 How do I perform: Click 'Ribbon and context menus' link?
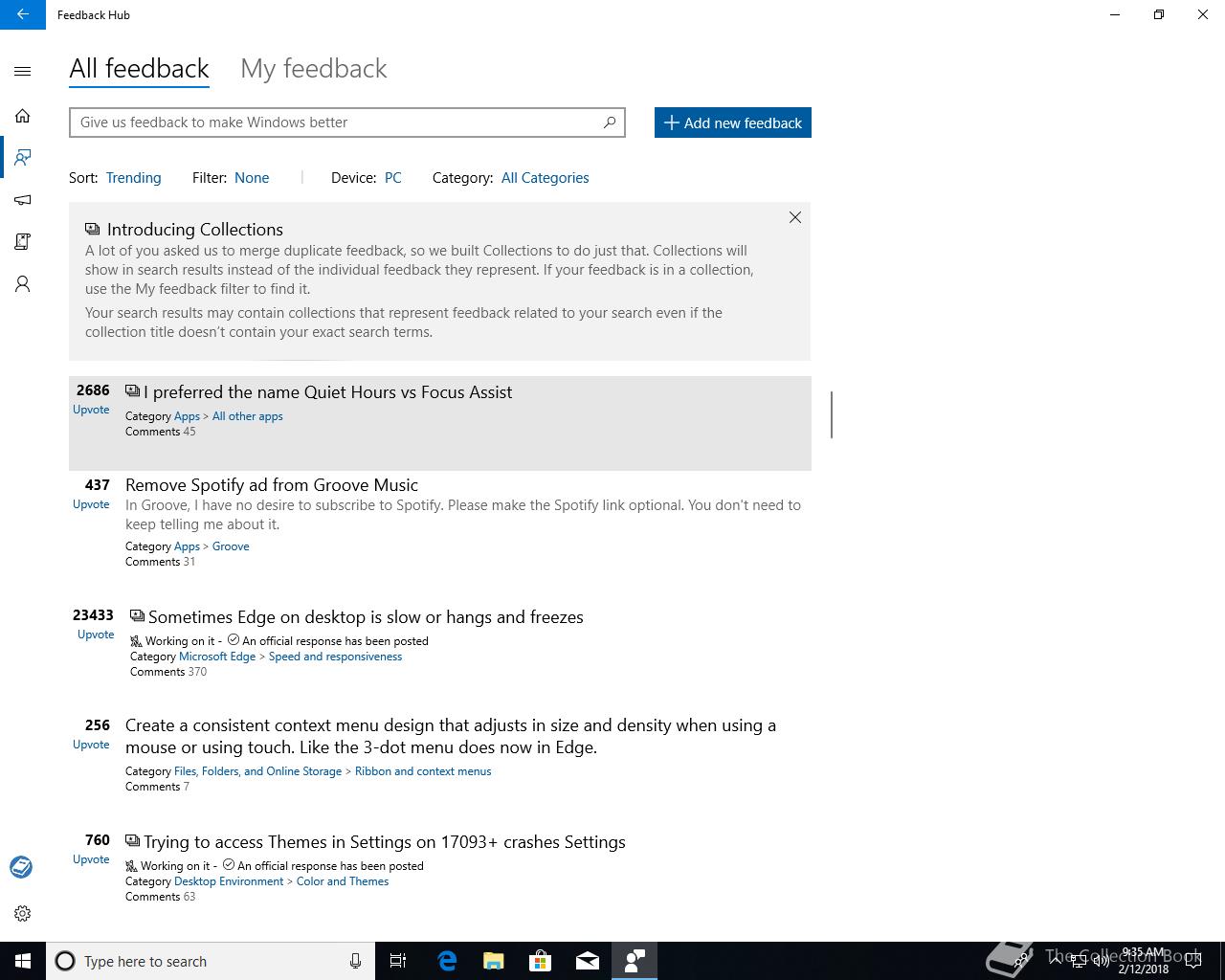click(x=423, y=771)
